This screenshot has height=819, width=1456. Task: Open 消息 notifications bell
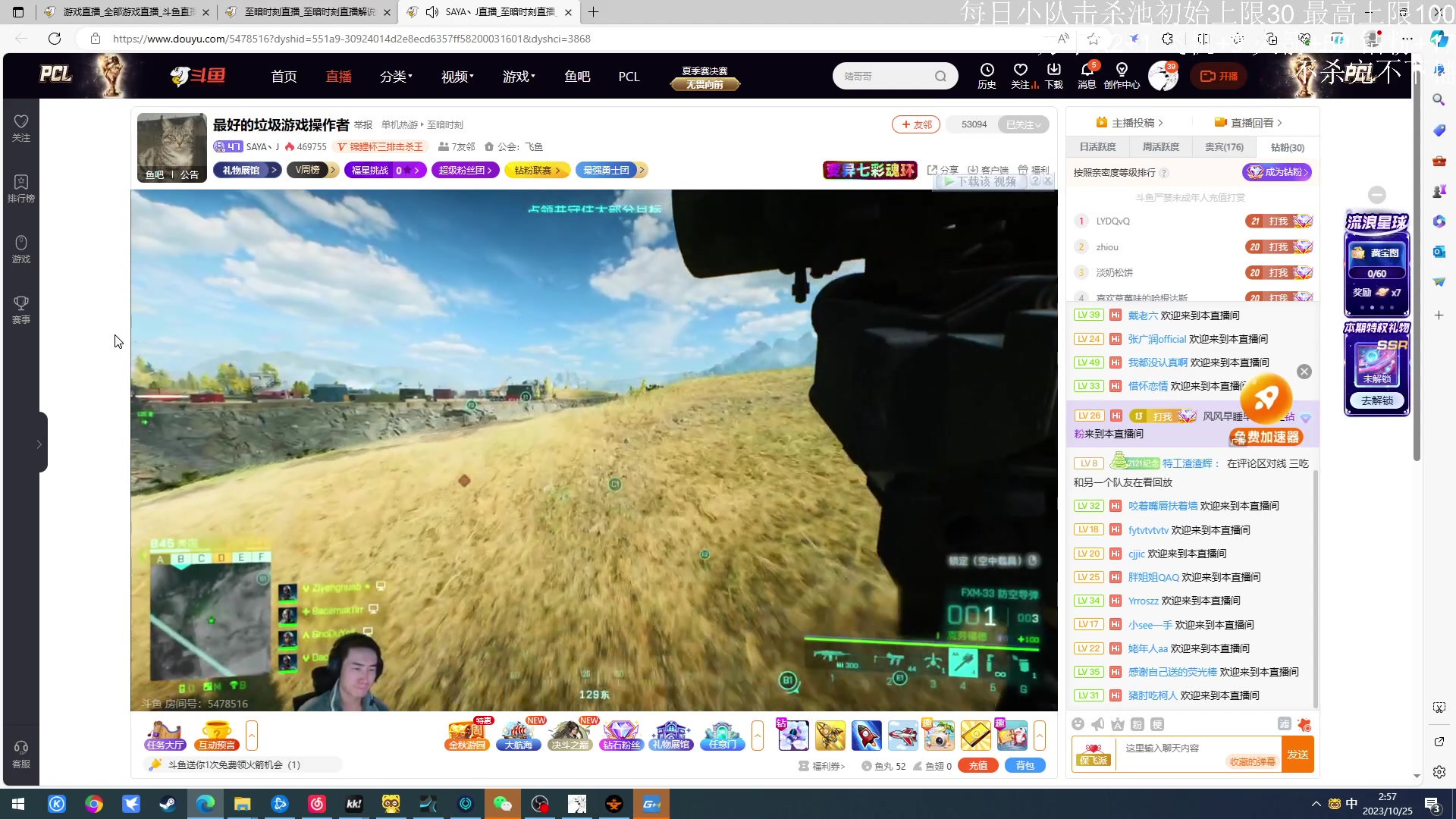tap(1087, 76)
